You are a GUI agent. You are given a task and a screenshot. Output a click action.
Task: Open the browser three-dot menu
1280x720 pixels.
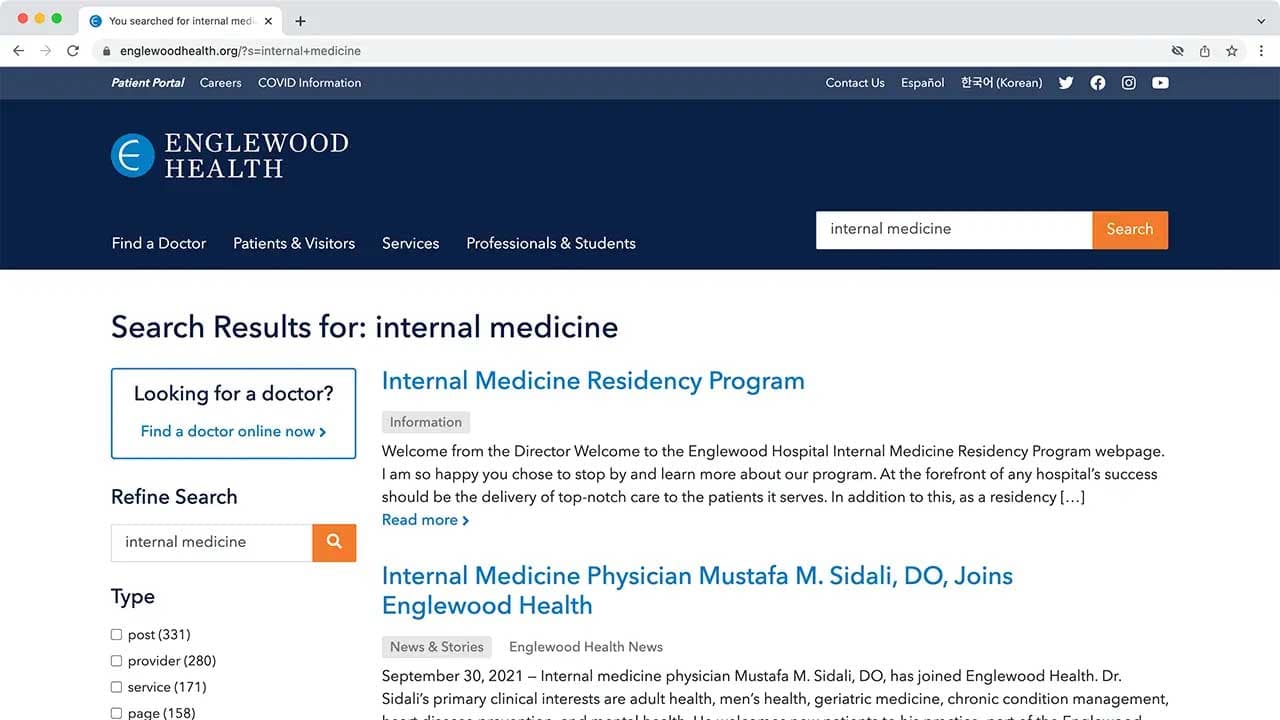(1262, 51)
